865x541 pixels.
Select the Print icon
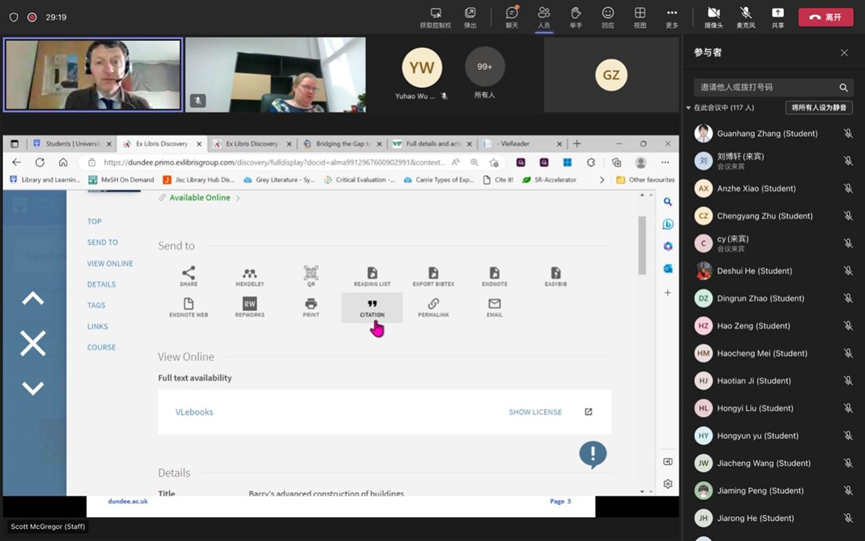(311, 304)
